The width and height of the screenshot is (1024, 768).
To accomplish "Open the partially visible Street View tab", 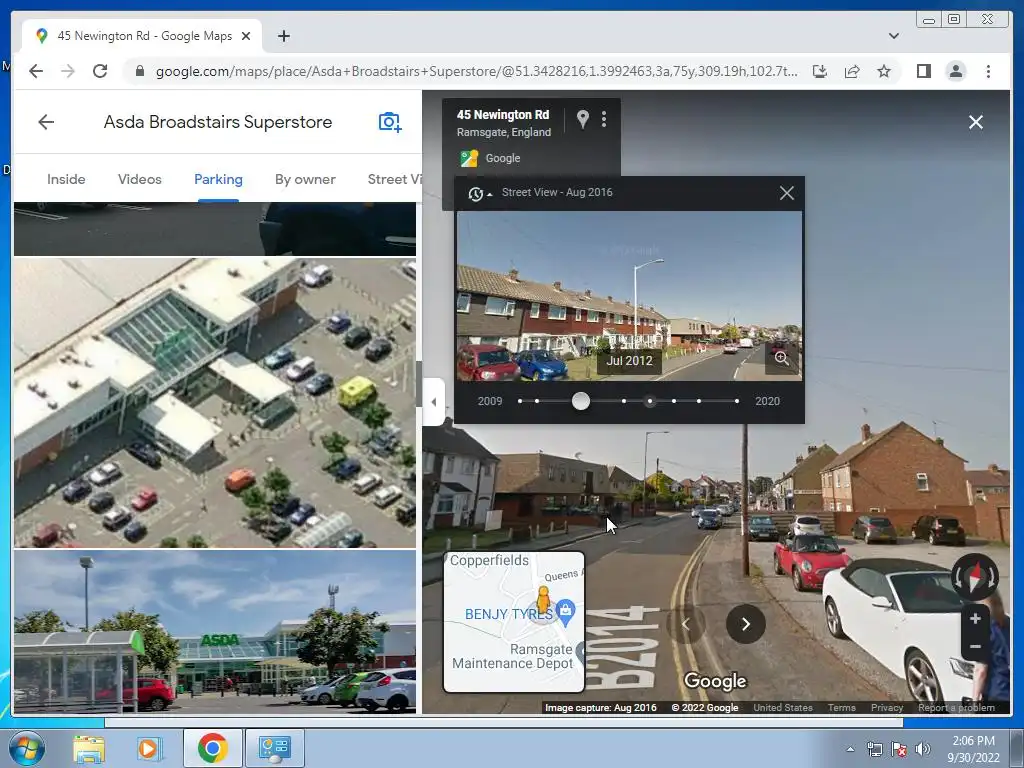I will pyautogui.click(x=394, y=179).
